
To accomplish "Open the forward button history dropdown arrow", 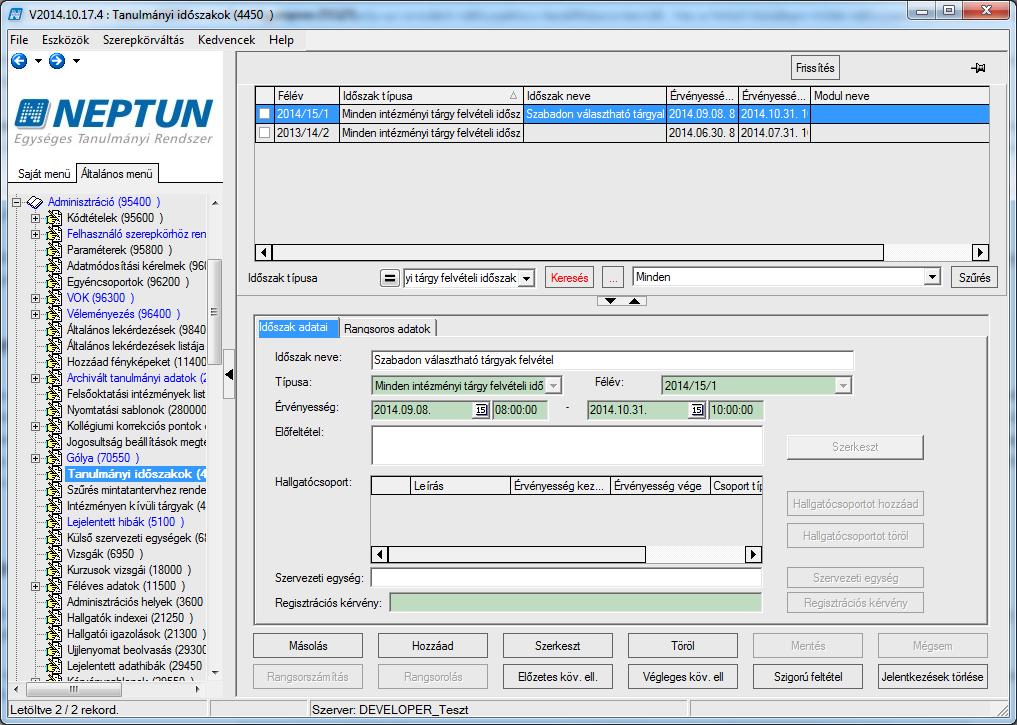I will pos(76,61).
